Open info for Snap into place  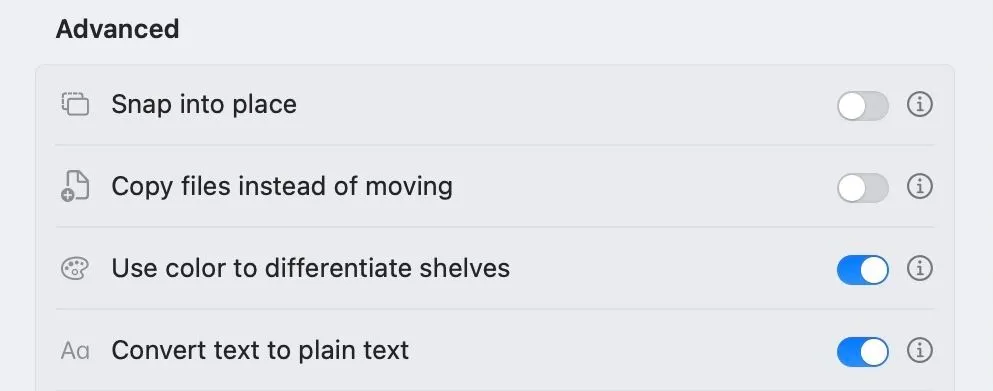tap(920, 105)
